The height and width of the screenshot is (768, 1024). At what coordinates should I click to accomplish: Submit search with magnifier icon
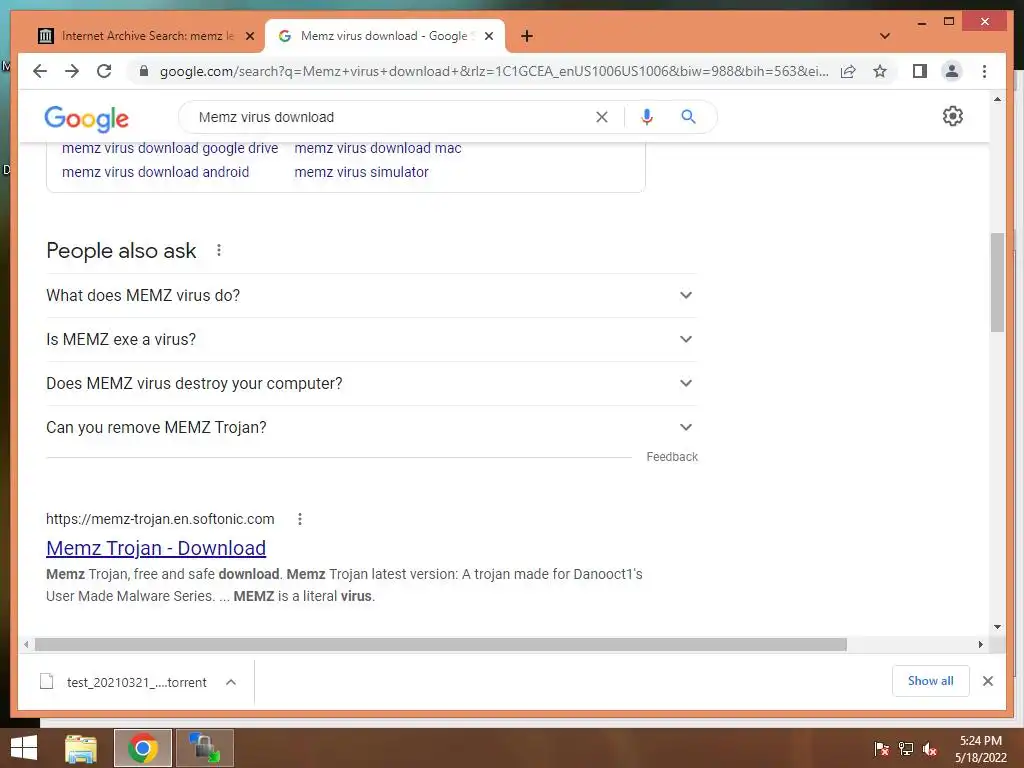688,117
